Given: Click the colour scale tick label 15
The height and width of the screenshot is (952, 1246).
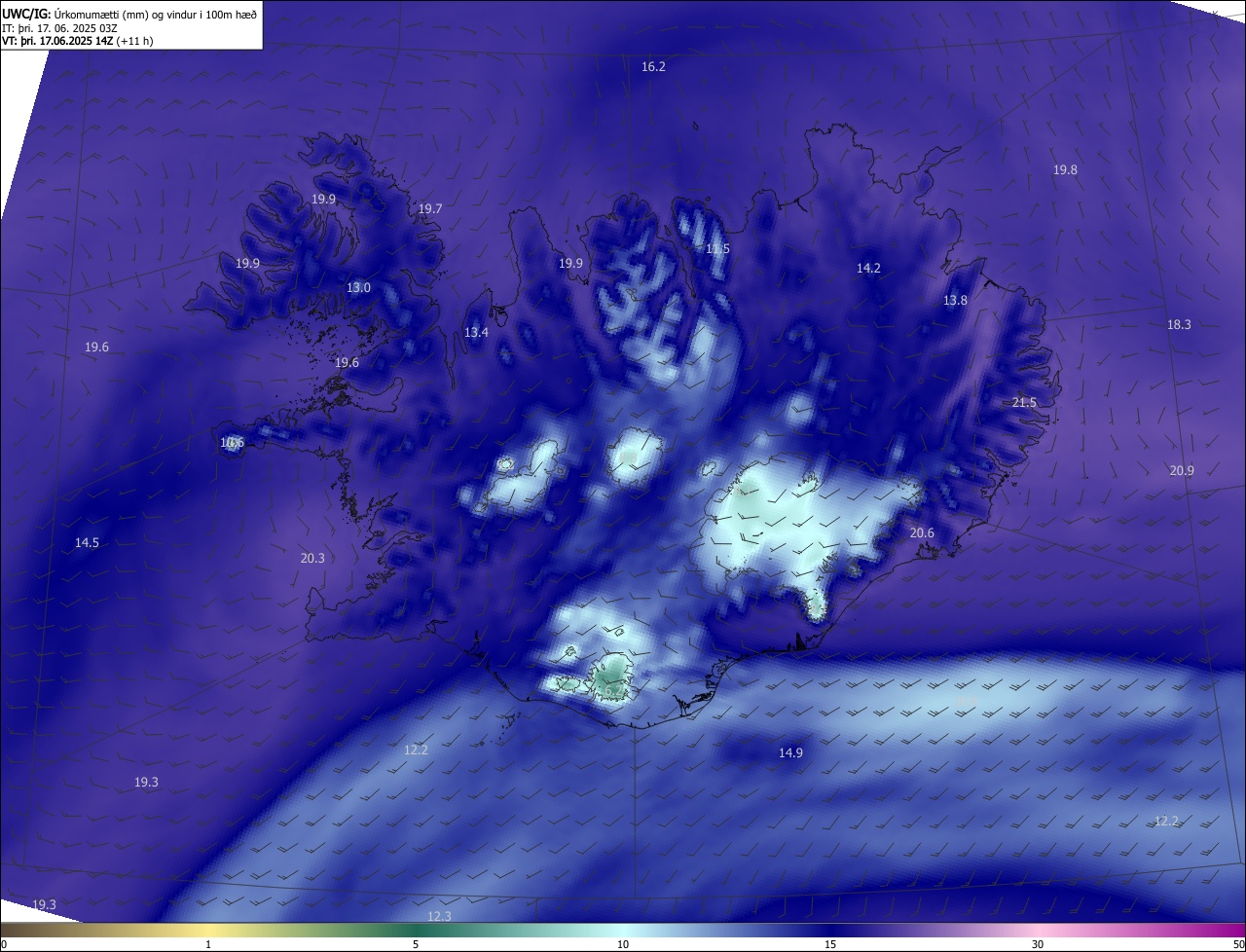Looking at the screenshot, I should pyautogui.click(x=830, y=944).
